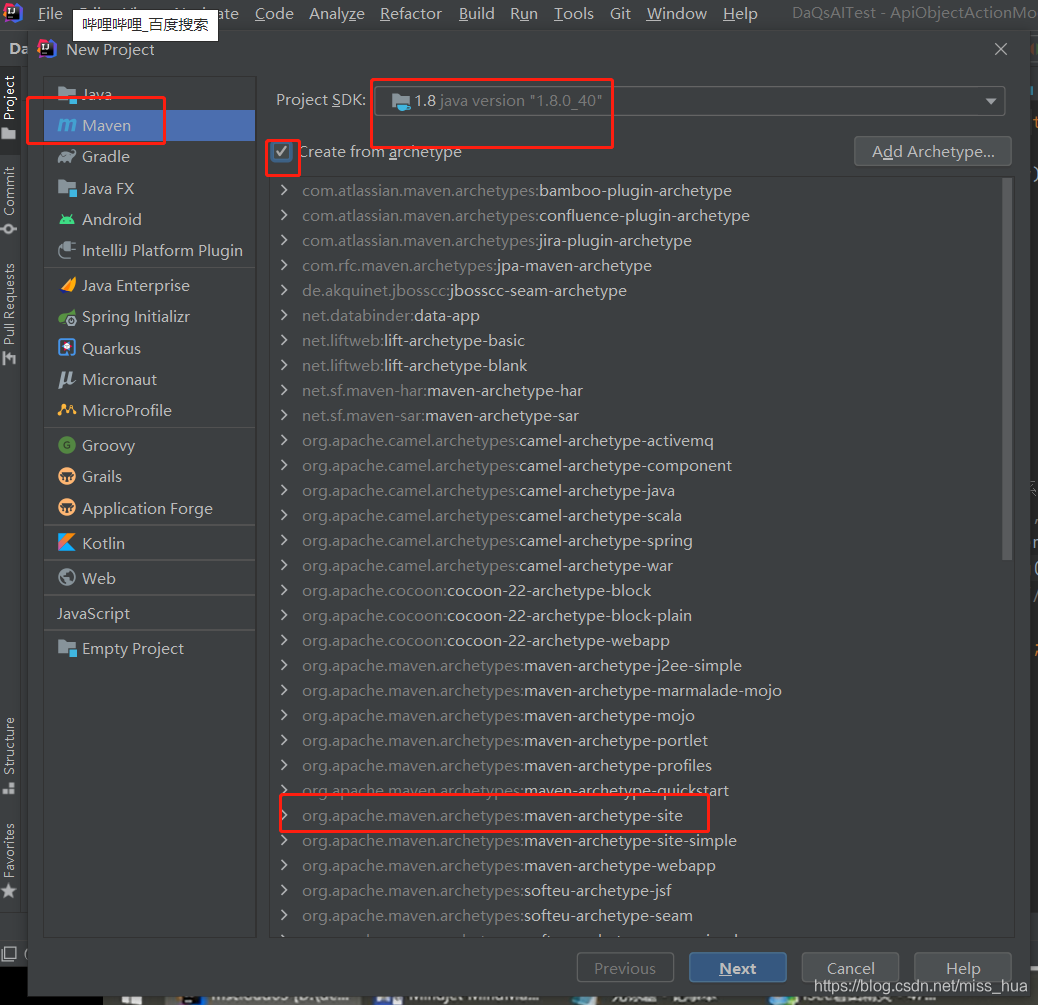Viewport: 1038px width, 1005px height.
Task: Open the Project tool window sidebar tab
Action: click(x=9, y=106)
